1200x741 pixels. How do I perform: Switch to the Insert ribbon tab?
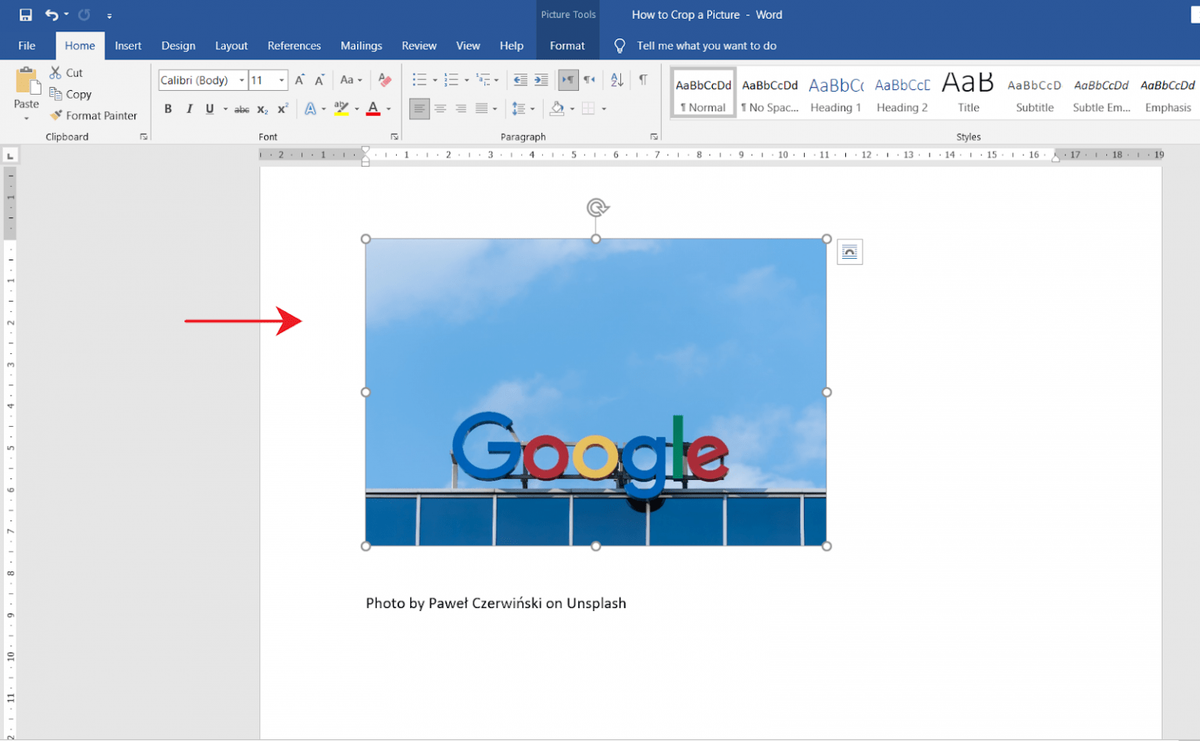tap(128, 46)
